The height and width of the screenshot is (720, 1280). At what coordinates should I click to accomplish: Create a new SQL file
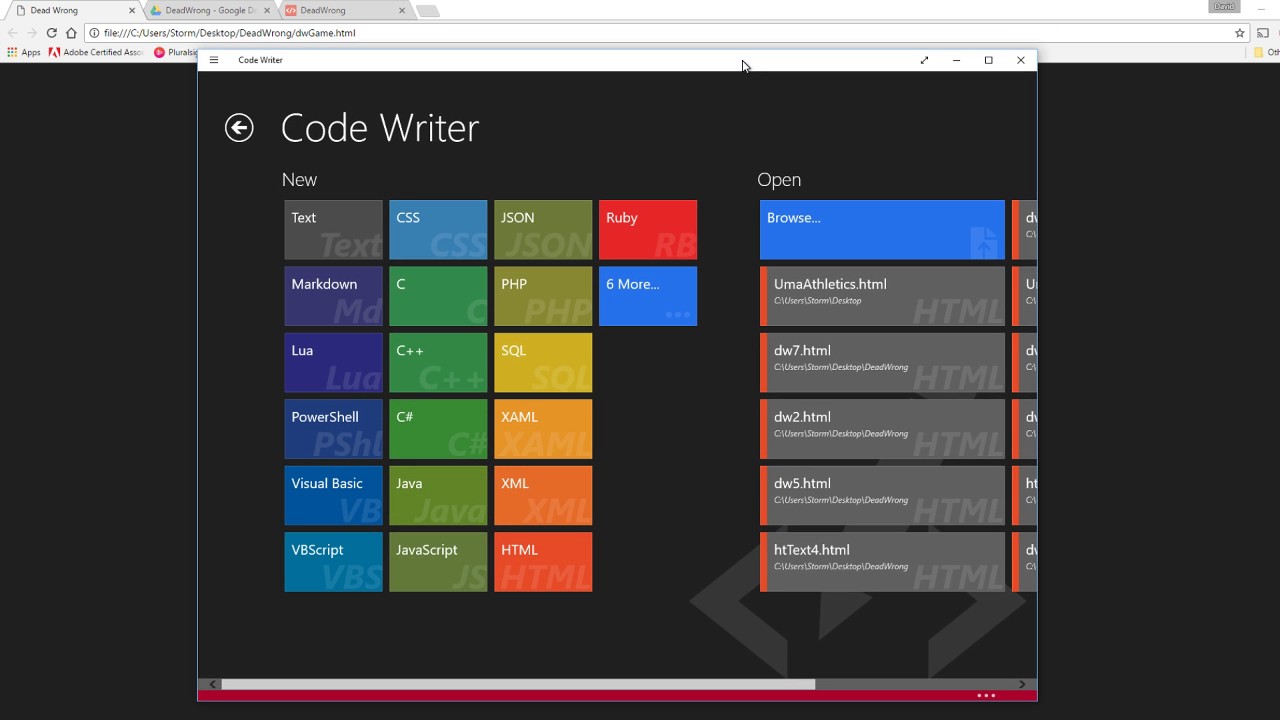point(543,363)
